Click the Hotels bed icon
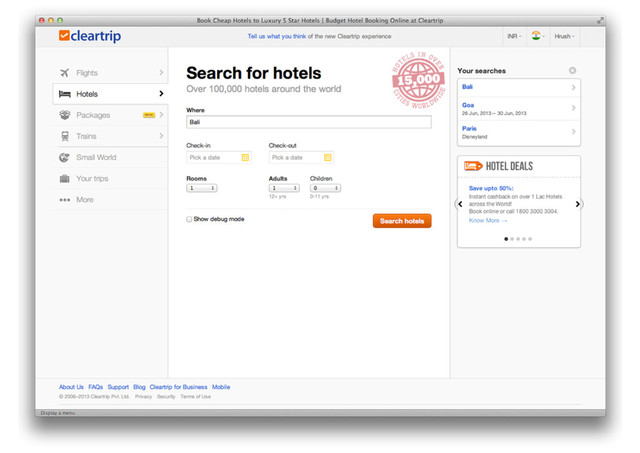The width and height of the screenshot is (640, 453). tap(64, 94)
